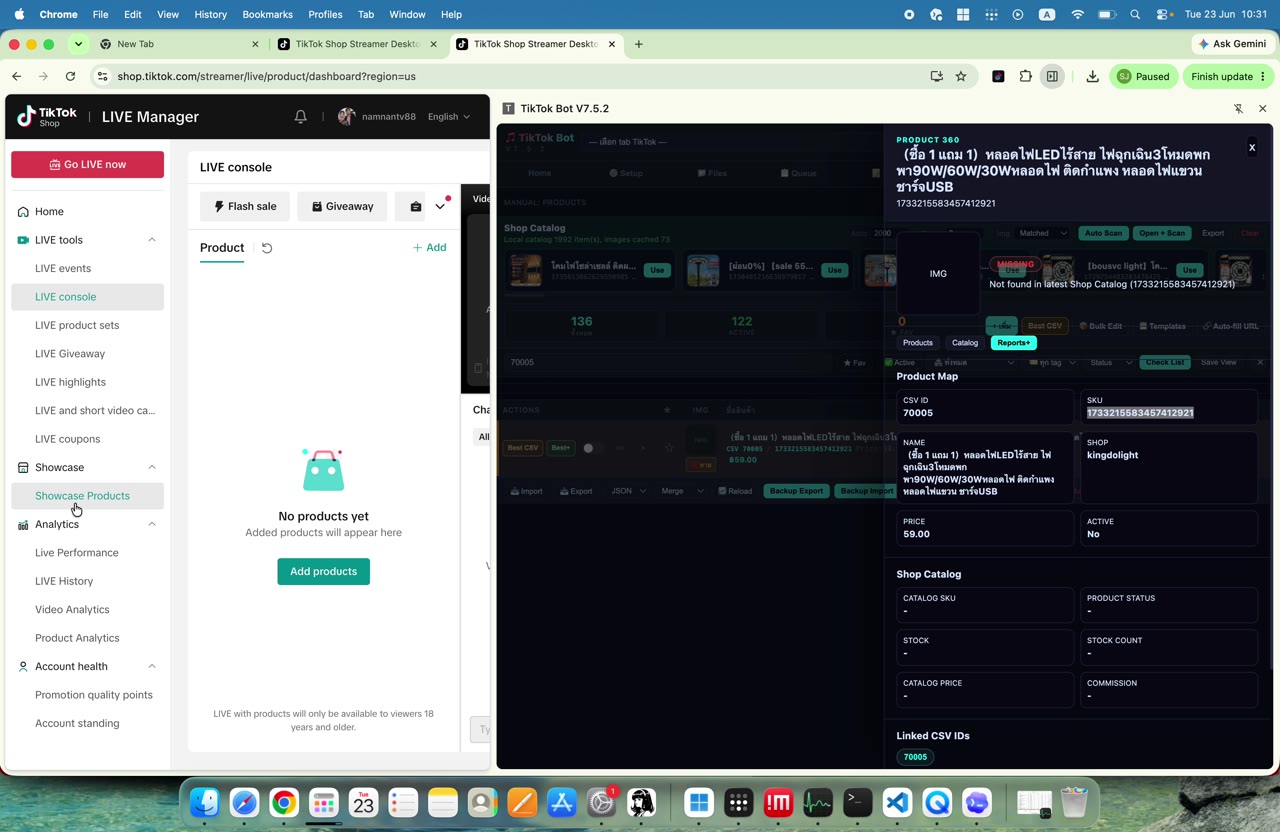The height and width of the screenshot is (832, 1280).
Task: Open Chrome's three-dot menu
Action: tap(1263, 76)
